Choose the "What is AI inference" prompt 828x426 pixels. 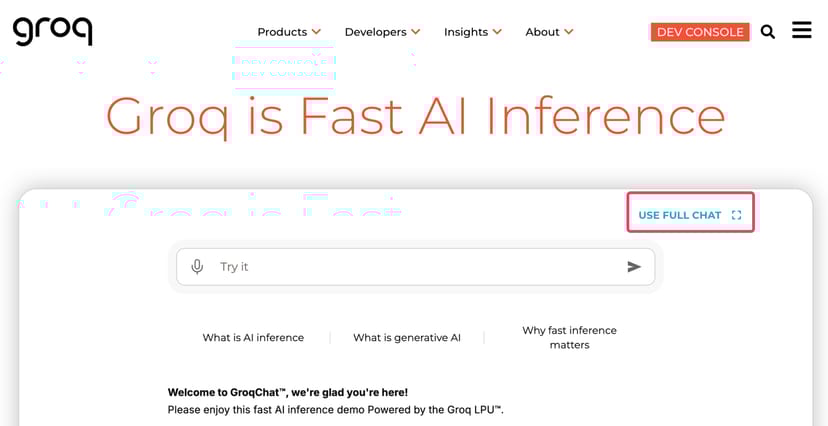pyautogui.click(x=253, y=338)
